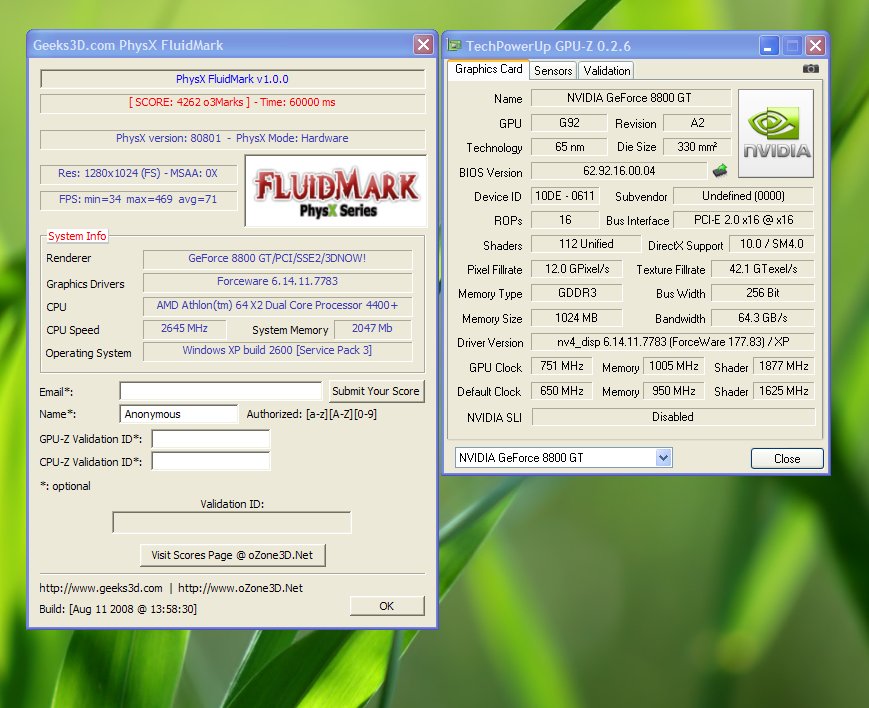Click the 256 Bit Bus Width field
The image size is (869, 708).
(763, 293)
